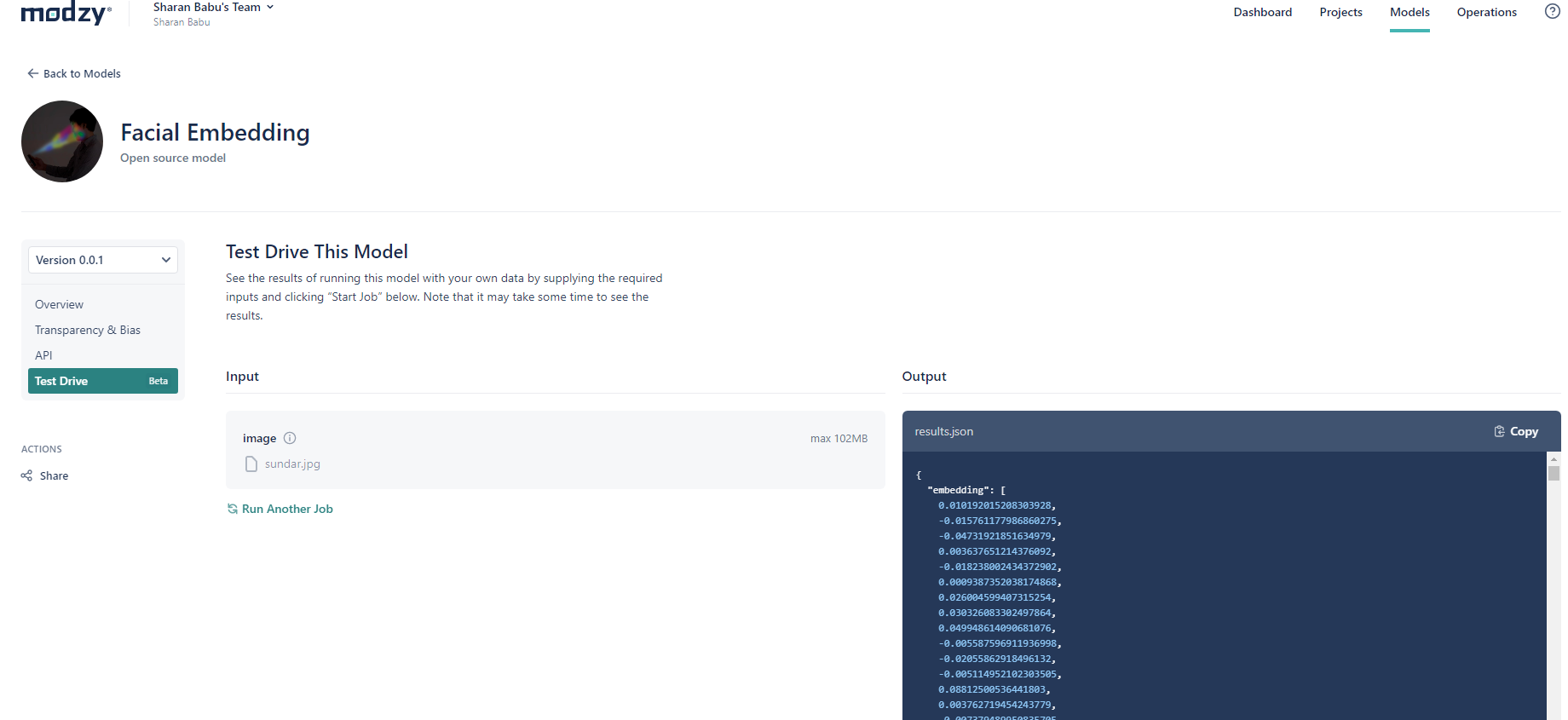
Task: Switch to the Operations tab
Action: coord(1486,12)
